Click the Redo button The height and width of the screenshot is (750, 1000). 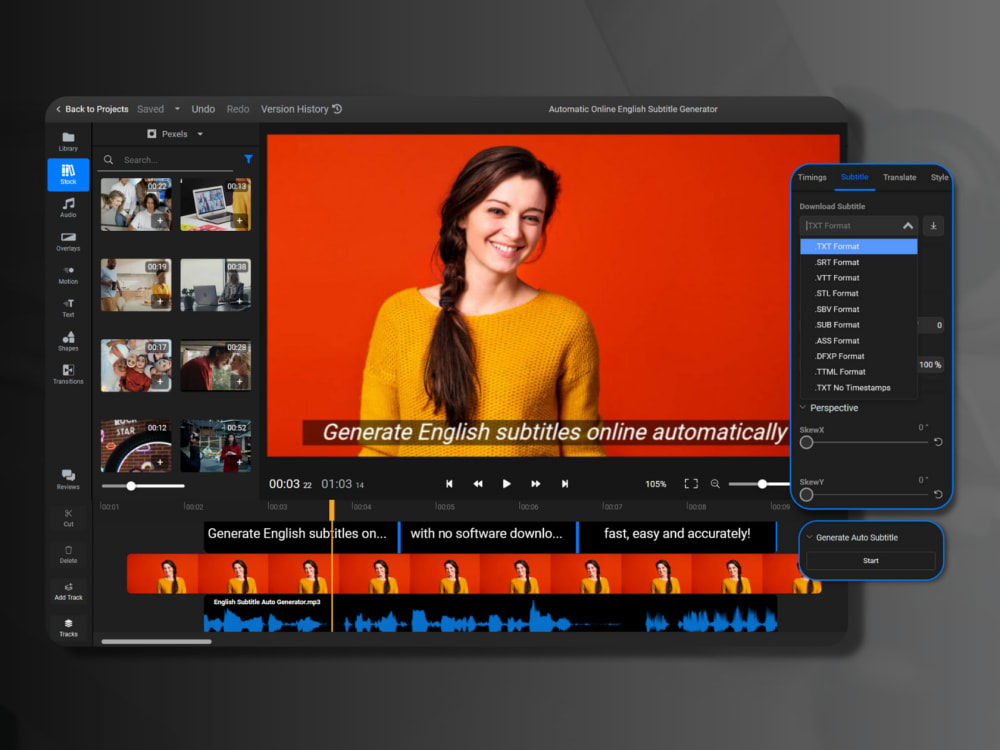point(238,109)
